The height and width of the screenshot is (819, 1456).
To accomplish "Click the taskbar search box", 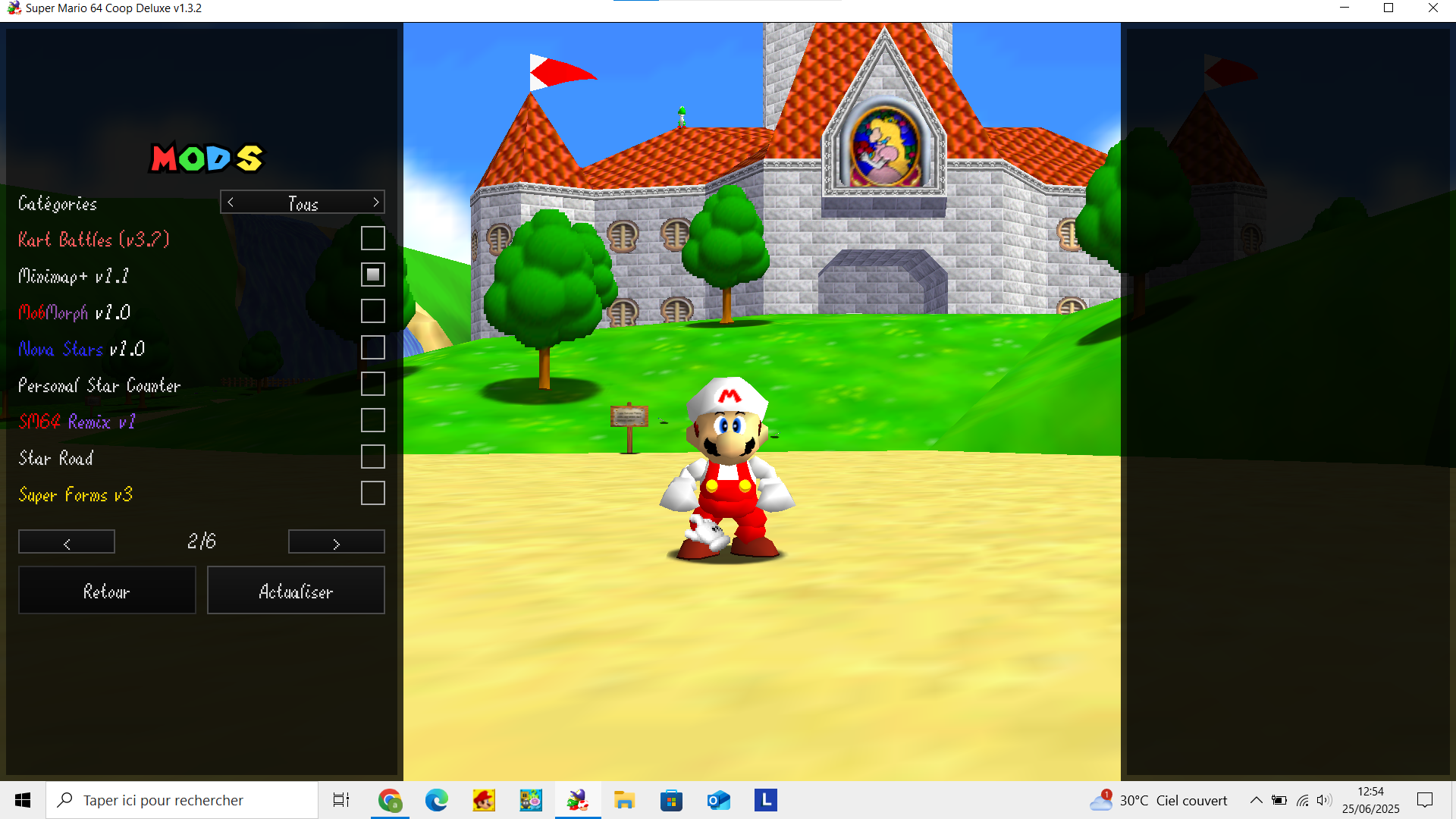I will (182, 800).
